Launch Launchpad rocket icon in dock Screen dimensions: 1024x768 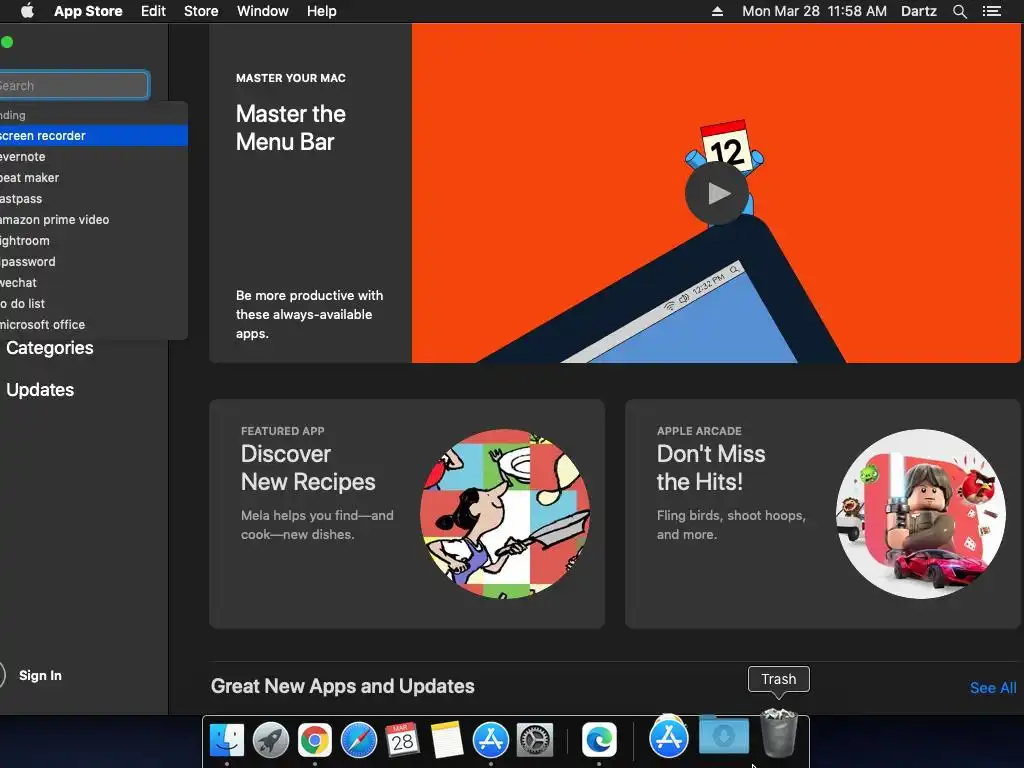click(270, 740)
